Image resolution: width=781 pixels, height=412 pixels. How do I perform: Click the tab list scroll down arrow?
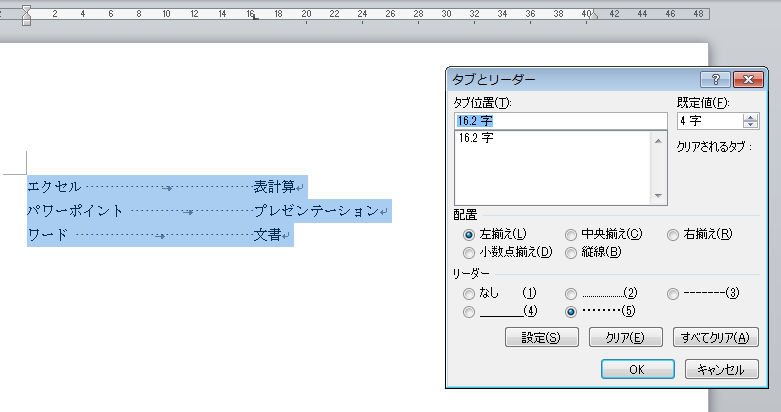click(x=658, y=195)
